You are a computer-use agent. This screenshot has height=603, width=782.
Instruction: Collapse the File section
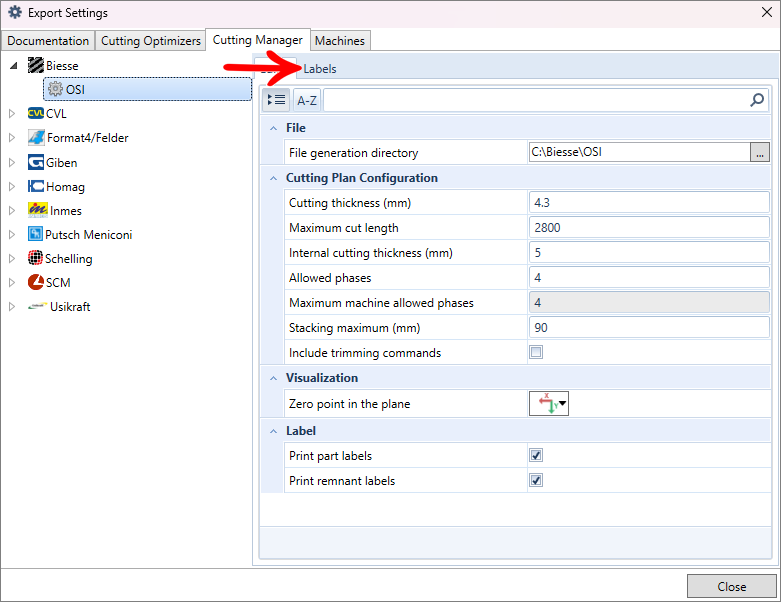point(273,128)
